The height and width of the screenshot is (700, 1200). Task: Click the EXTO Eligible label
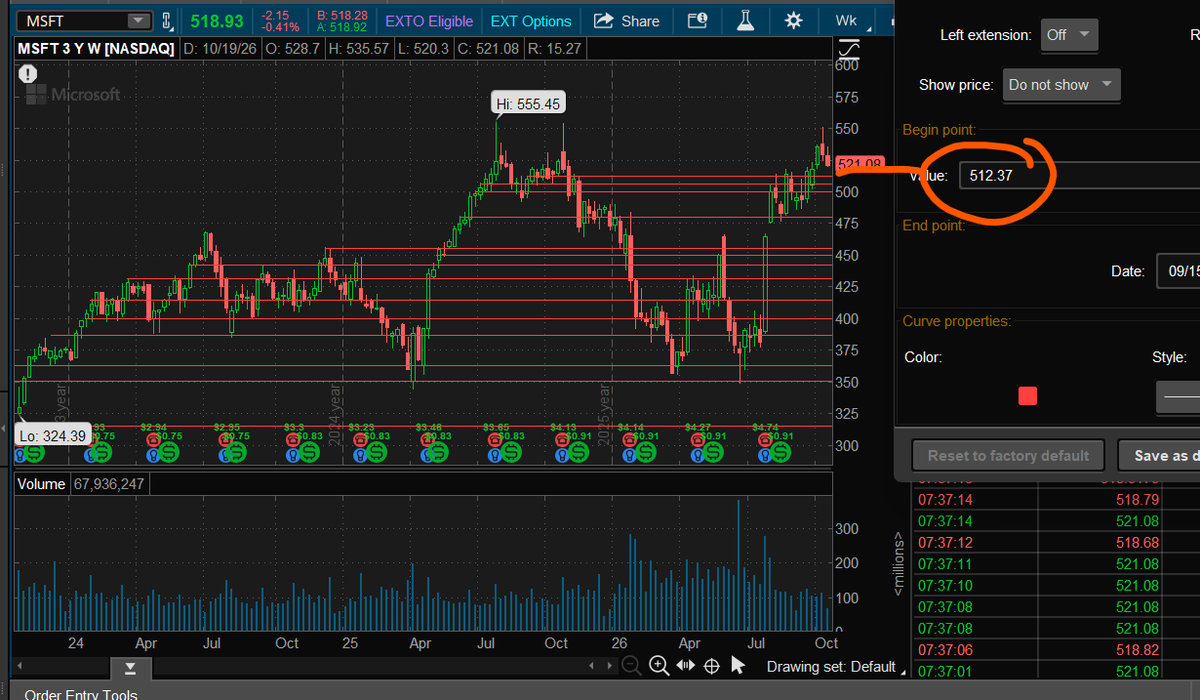[x=430, y=21]
